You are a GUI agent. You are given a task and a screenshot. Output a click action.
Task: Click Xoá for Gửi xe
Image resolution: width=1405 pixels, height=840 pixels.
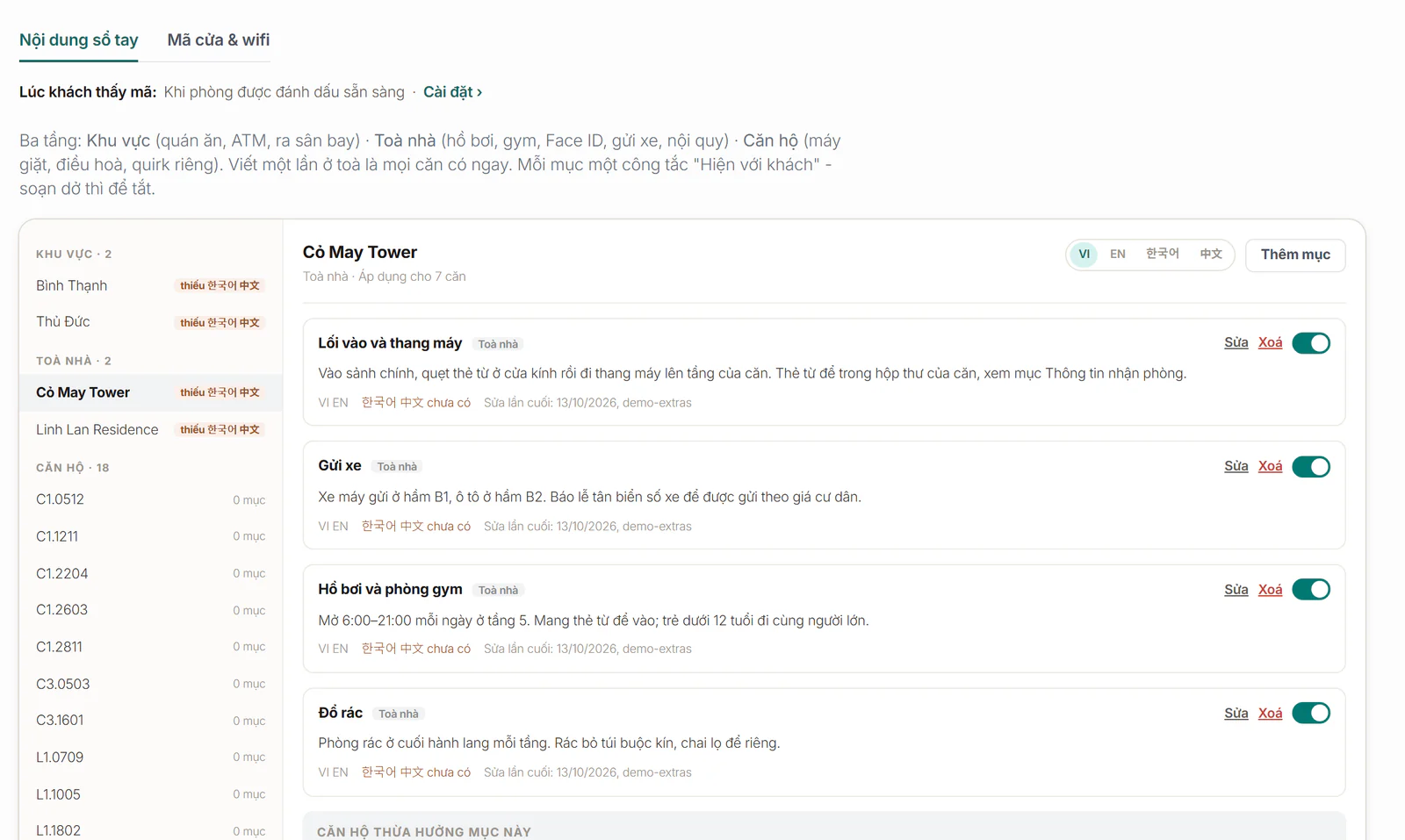coord(1270,467)
